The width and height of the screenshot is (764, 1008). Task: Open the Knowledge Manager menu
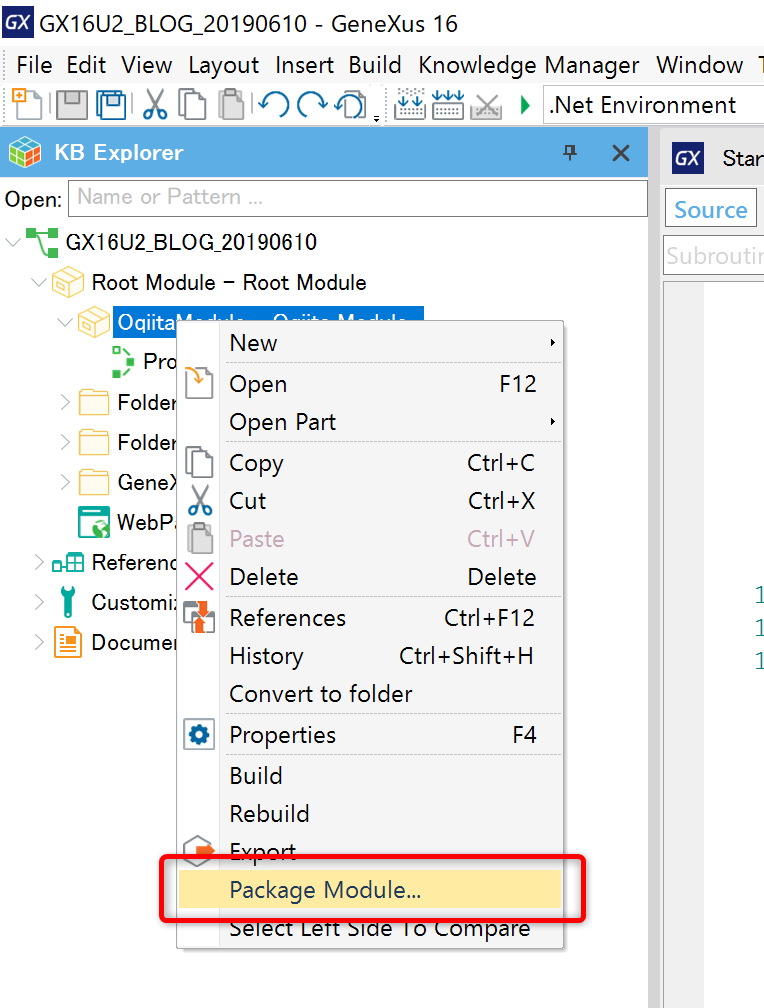(x=529, y=65)
